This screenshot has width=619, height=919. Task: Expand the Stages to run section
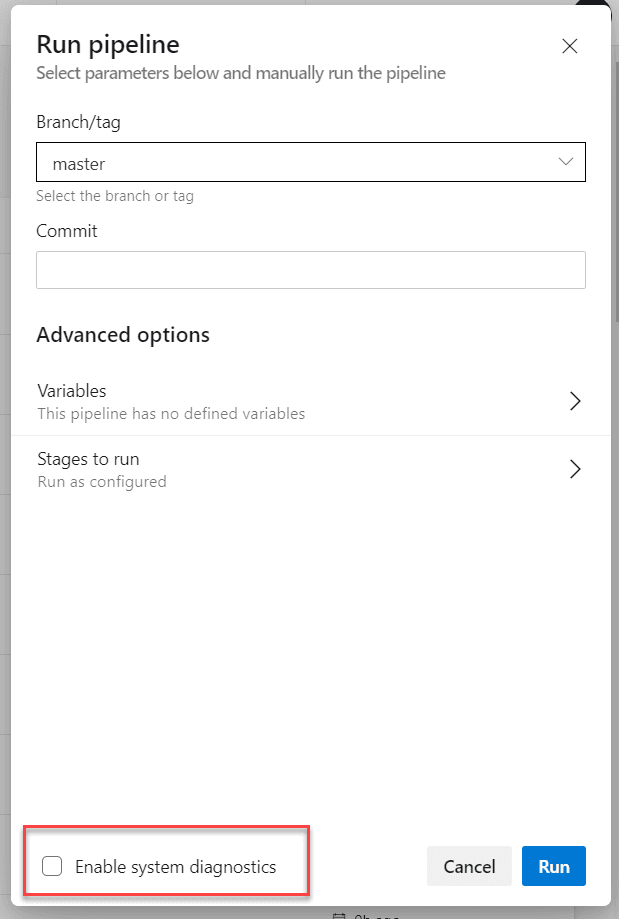click(300, 468)
